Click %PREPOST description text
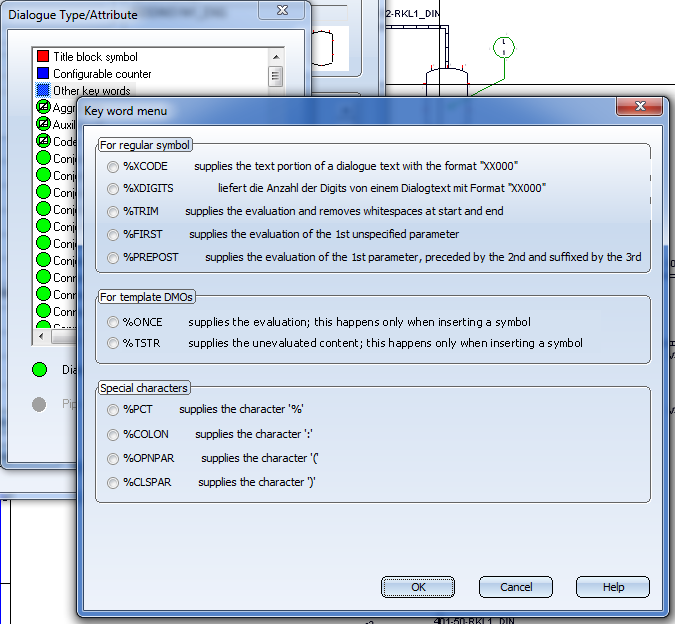 pos(423,257)
